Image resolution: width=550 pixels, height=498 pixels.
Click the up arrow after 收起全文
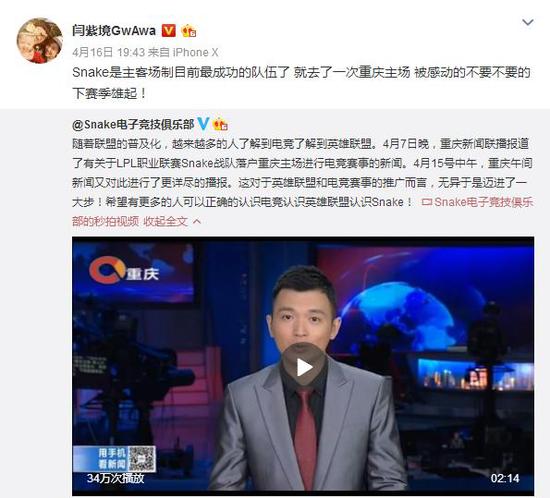[197, 222]
